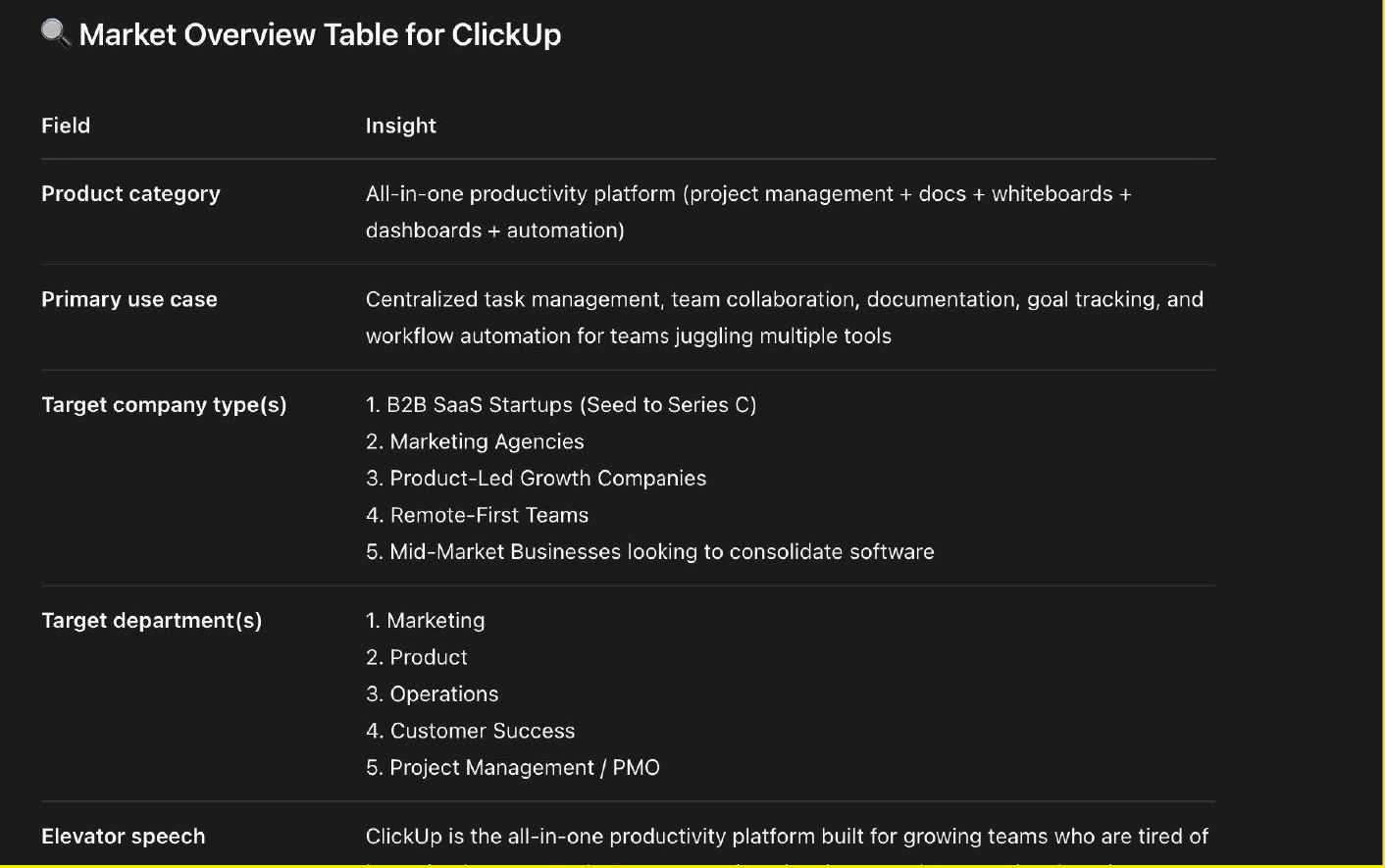Select the Mid-Market Businesses list item
This screenshot has width=1385, height=868.
point(649,552)
